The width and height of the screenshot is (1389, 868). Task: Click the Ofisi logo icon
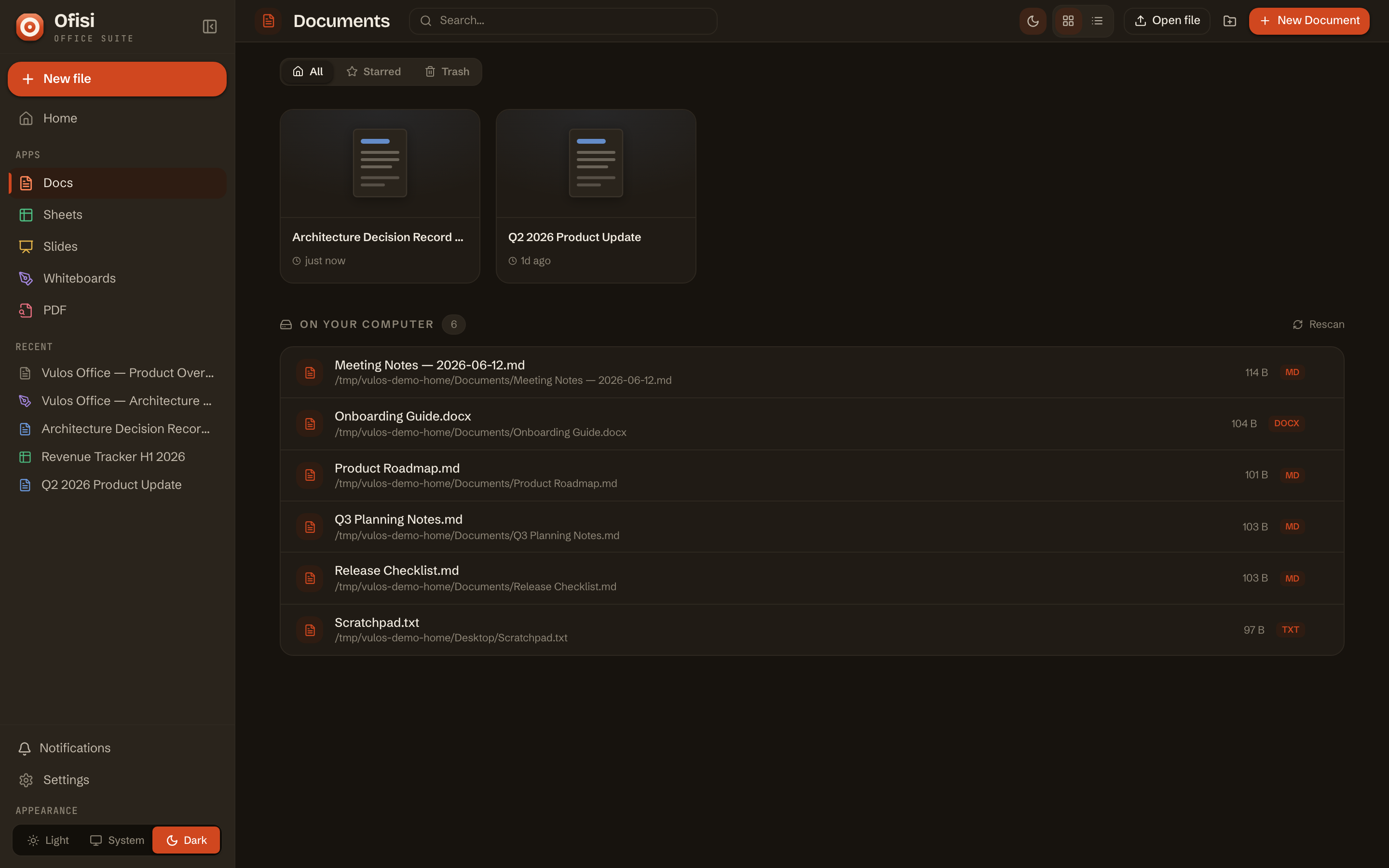[x=30, y=27]
